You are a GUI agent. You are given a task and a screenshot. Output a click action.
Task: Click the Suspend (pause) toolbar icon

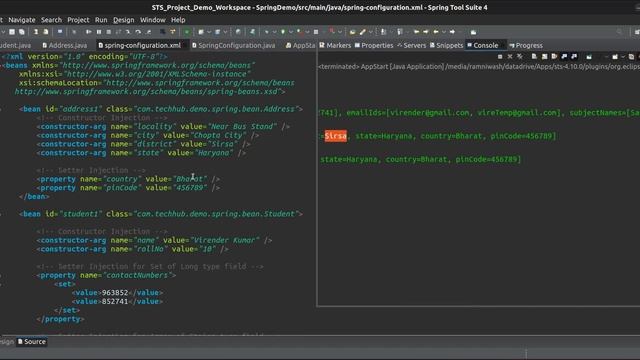(x=99, y=32)
